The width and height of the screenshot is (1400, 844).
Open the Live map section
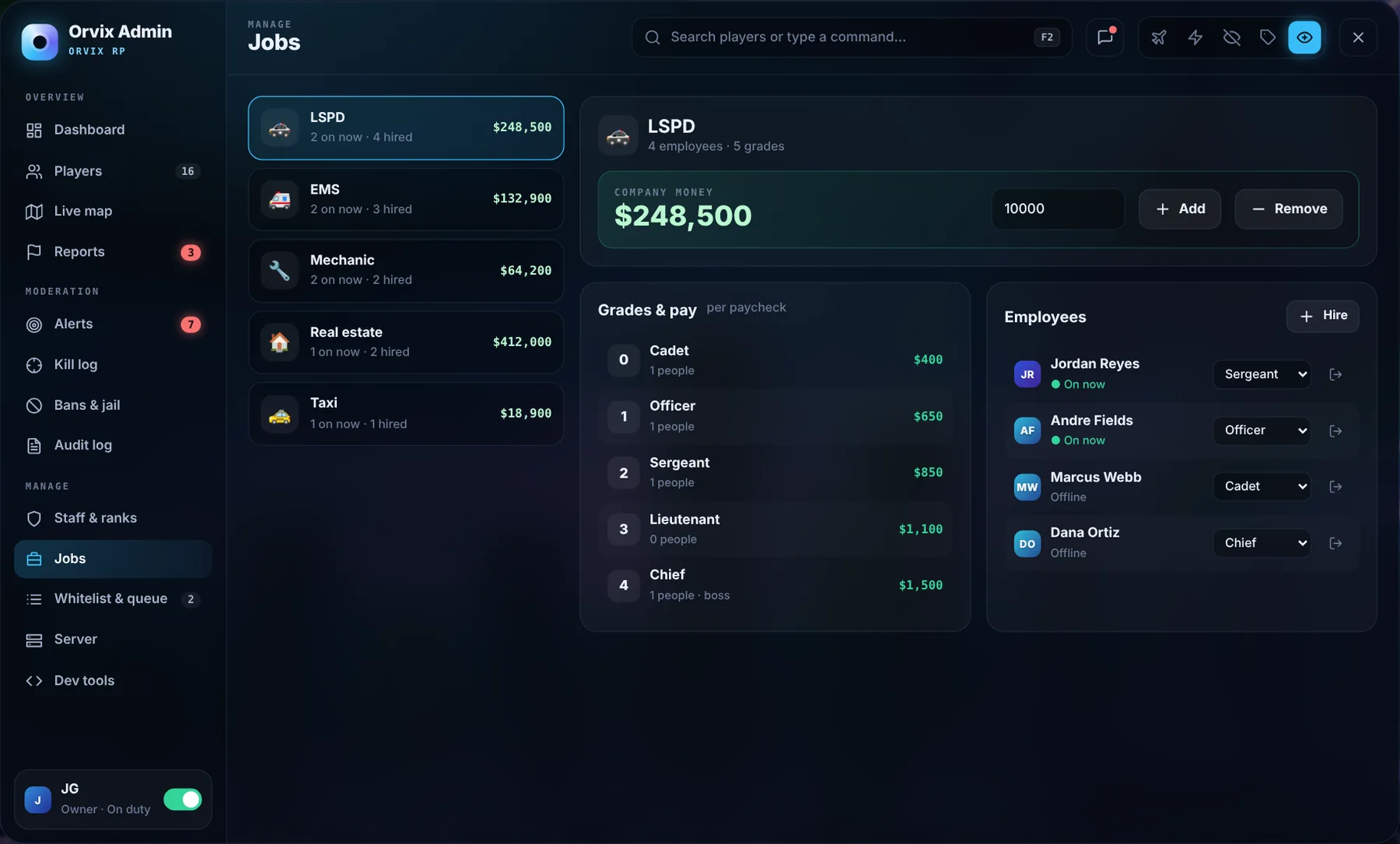(x=113, y=212)
